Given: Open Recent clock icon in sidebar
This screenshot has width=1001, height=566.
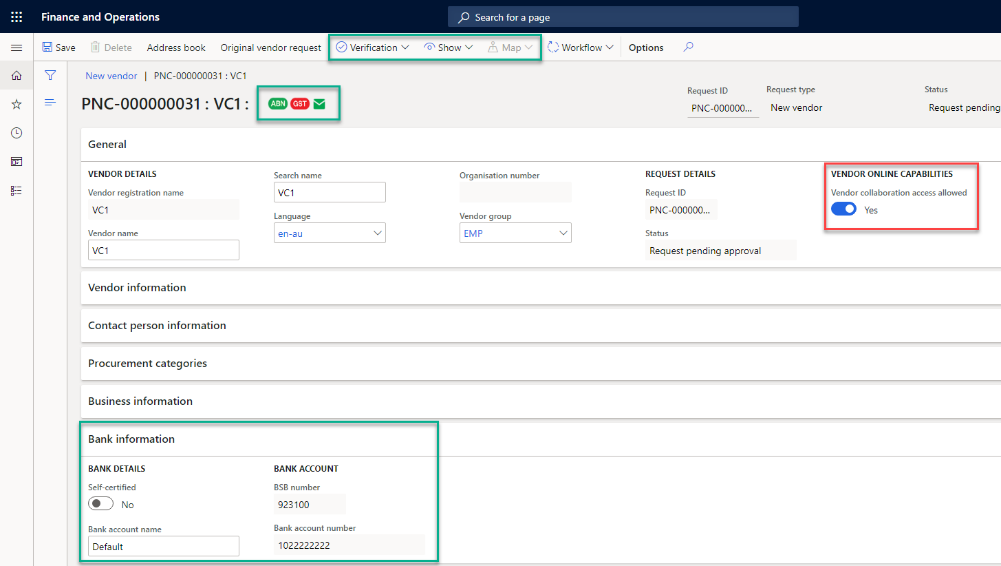Looking at the screenshot, I should click(x=17, y=133).
